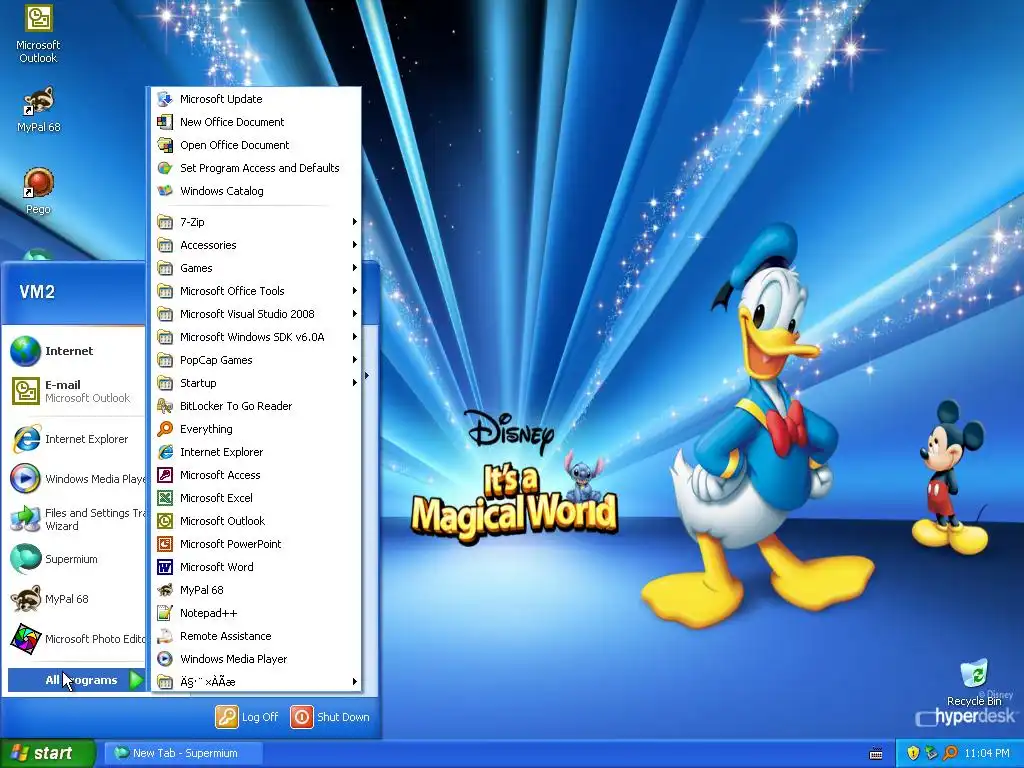
Task: Open Internet Explorer in the Start menu's left column
Action: coord(76,439)
